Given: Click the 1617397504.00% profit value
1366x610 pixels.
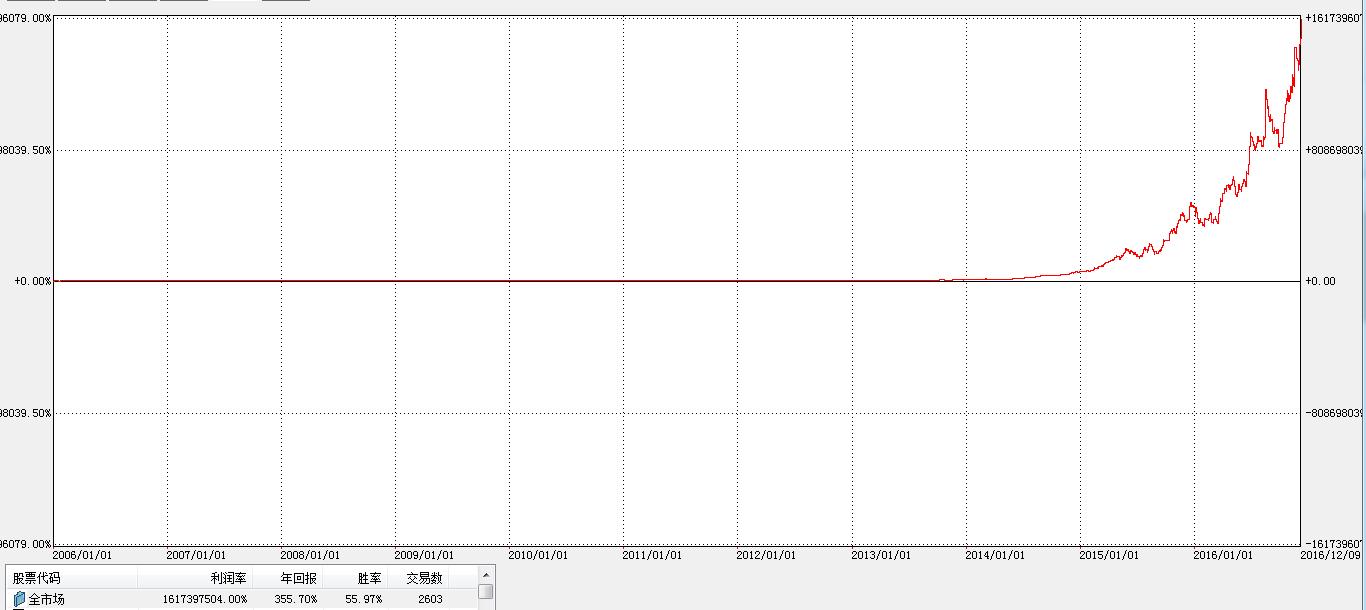Looking at the screenshot, I should (x=205, y=599).
